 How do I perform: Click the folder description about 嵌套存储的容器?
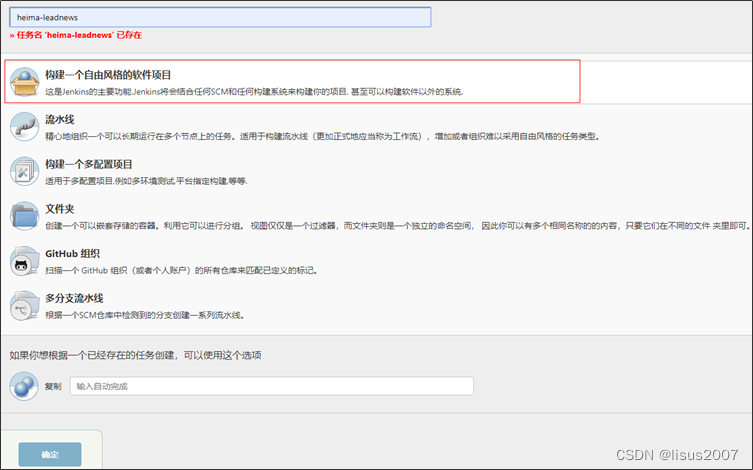(x=398, y=226)
